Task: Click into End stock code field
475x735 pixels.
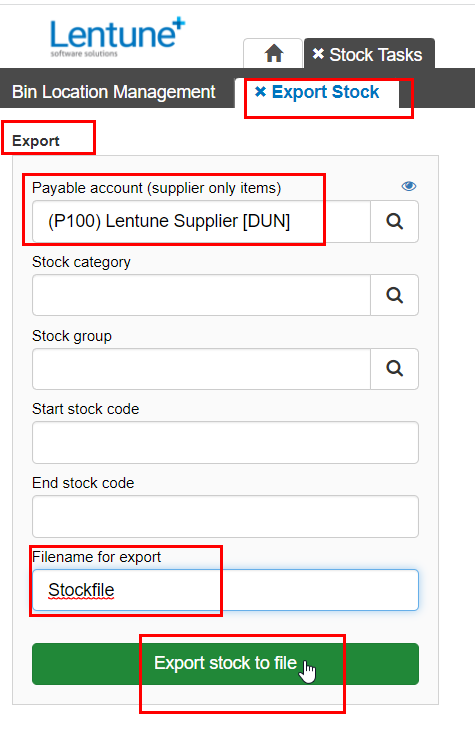Action: [x=225, y=517]
